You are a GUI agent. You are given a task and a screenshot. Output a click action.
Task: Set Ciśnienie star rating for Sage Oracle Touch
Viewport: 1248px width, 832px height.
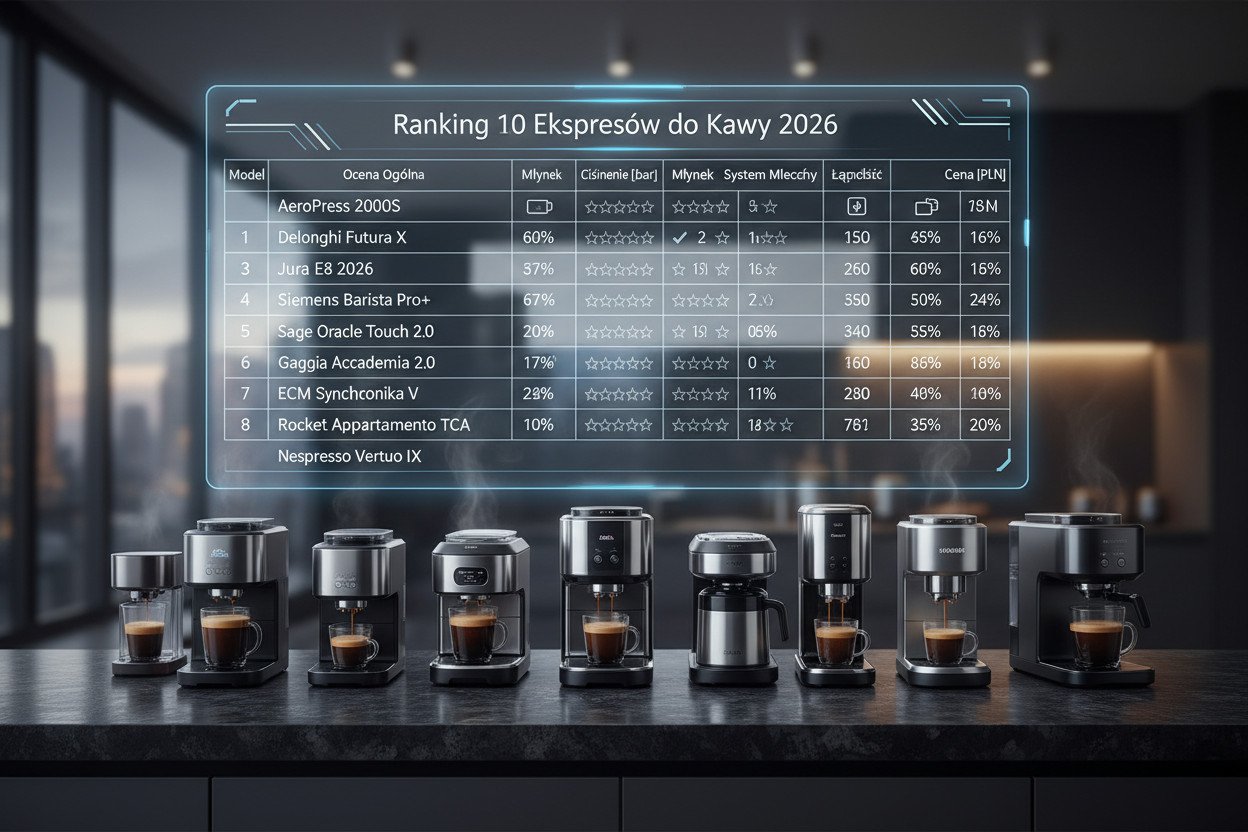[619, 332]
